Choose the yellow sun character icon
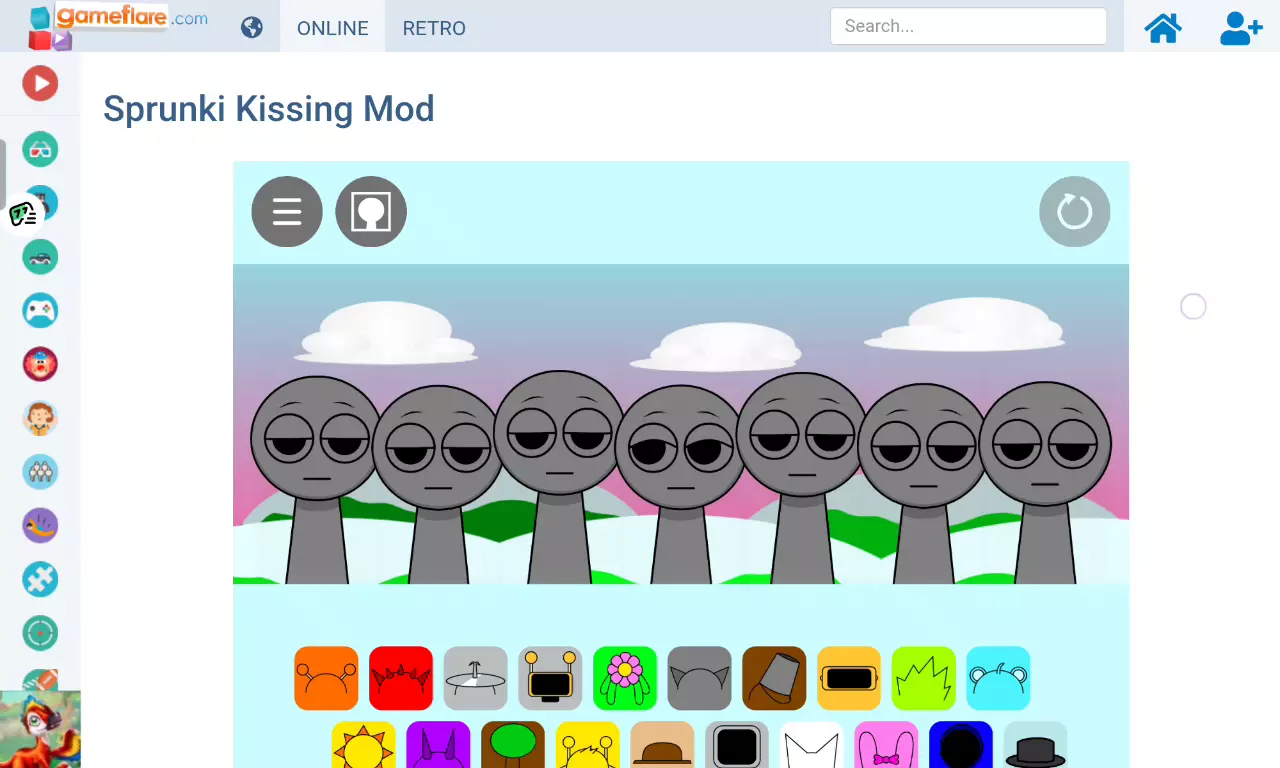 (364, 745)
